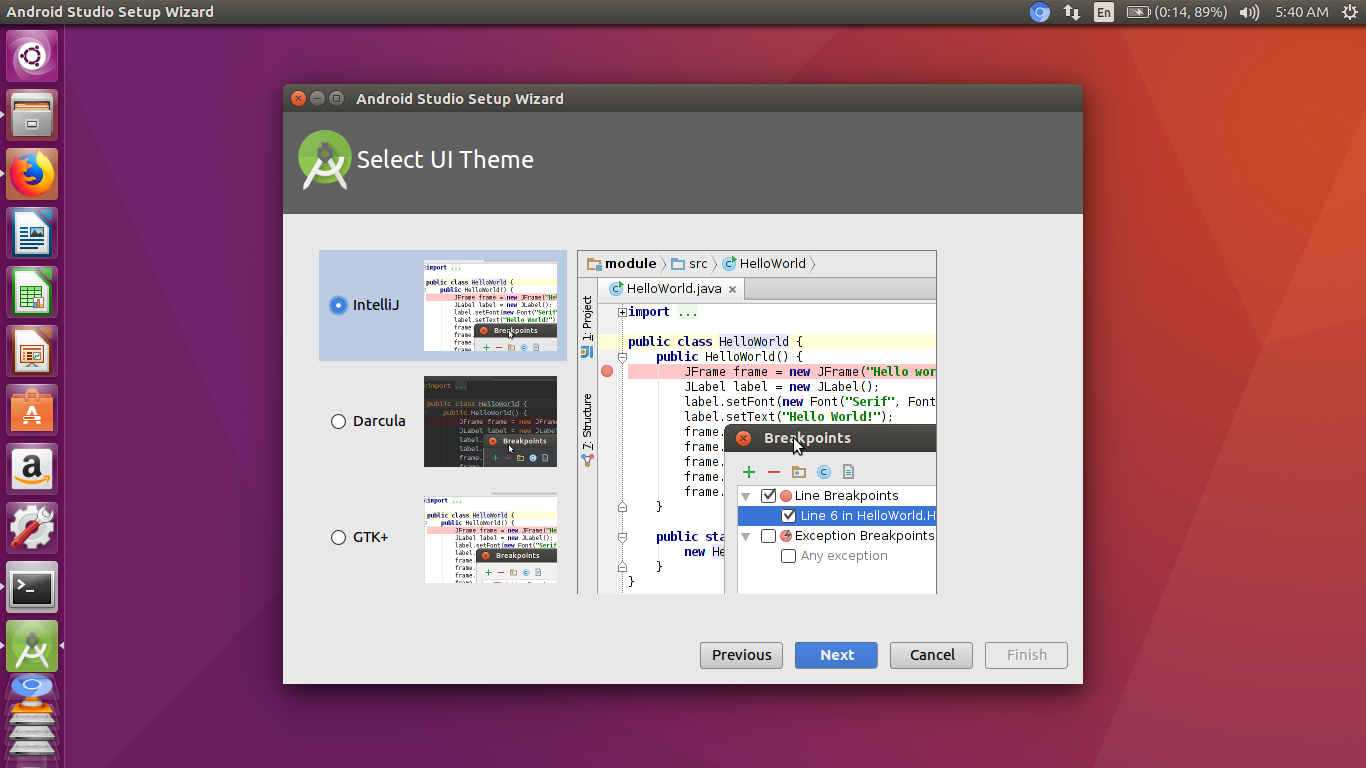1366x768 pixels.
Task: Click the IntelliJ theme thumbnail preview
Action: click(490, 306)
